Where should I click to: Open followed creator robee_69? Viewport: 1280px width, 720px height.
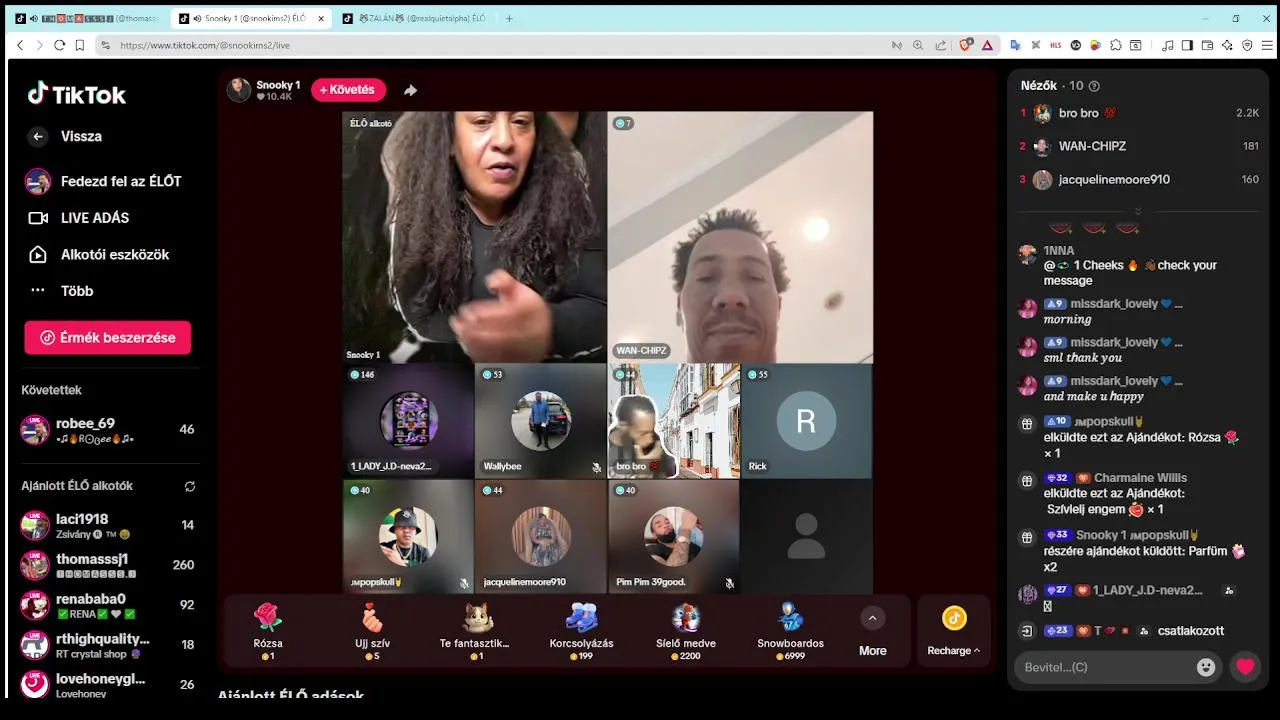[x=108, y=430]
